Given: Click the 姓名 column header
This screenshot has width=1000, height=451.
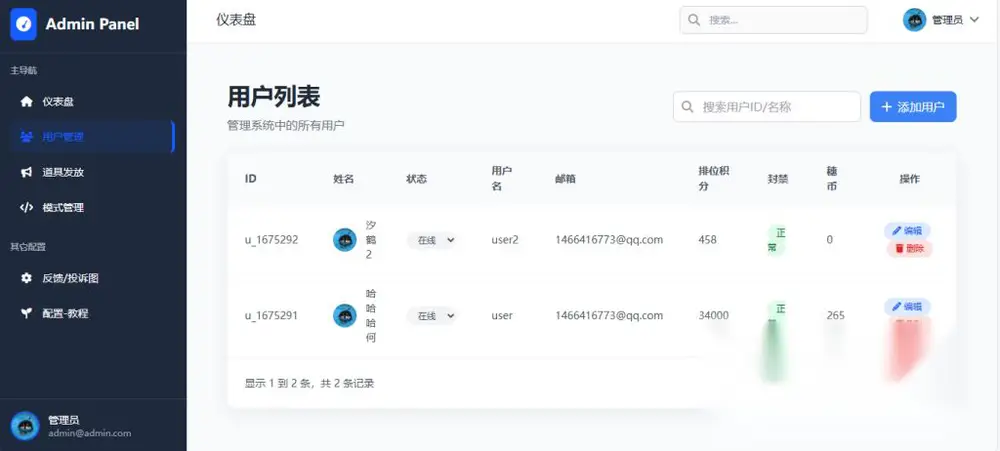Looking at the screenshot, I should (344, 179).
